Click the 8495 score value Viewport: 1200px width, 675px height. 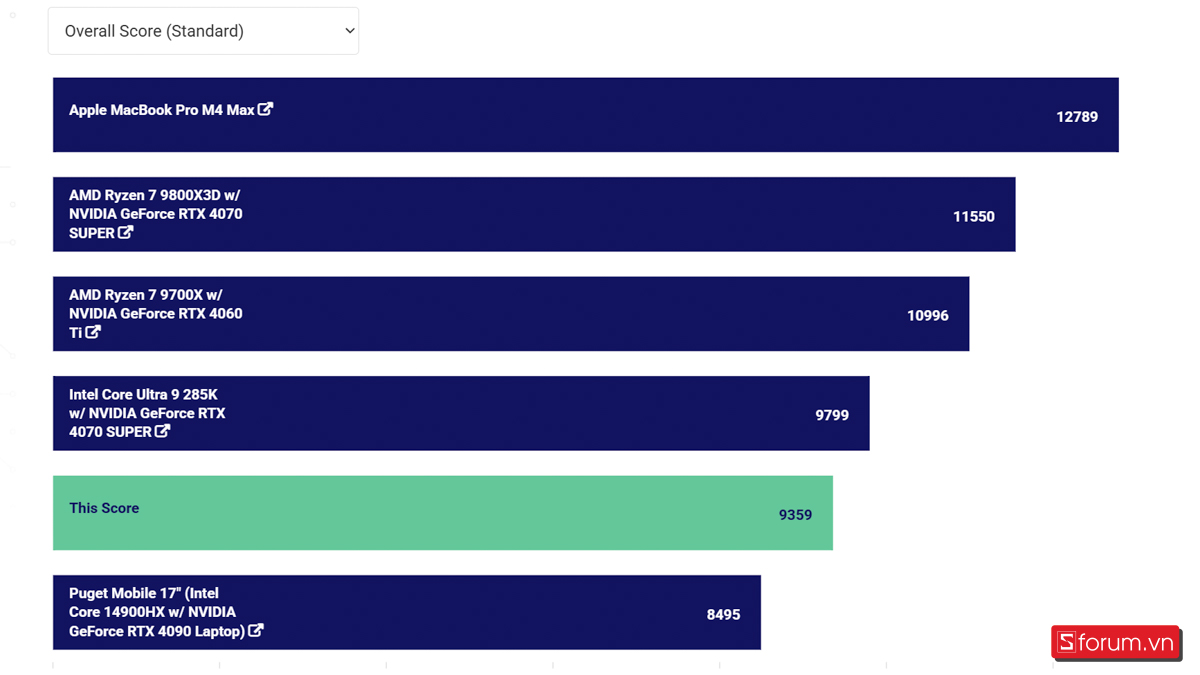pos(724,614)
